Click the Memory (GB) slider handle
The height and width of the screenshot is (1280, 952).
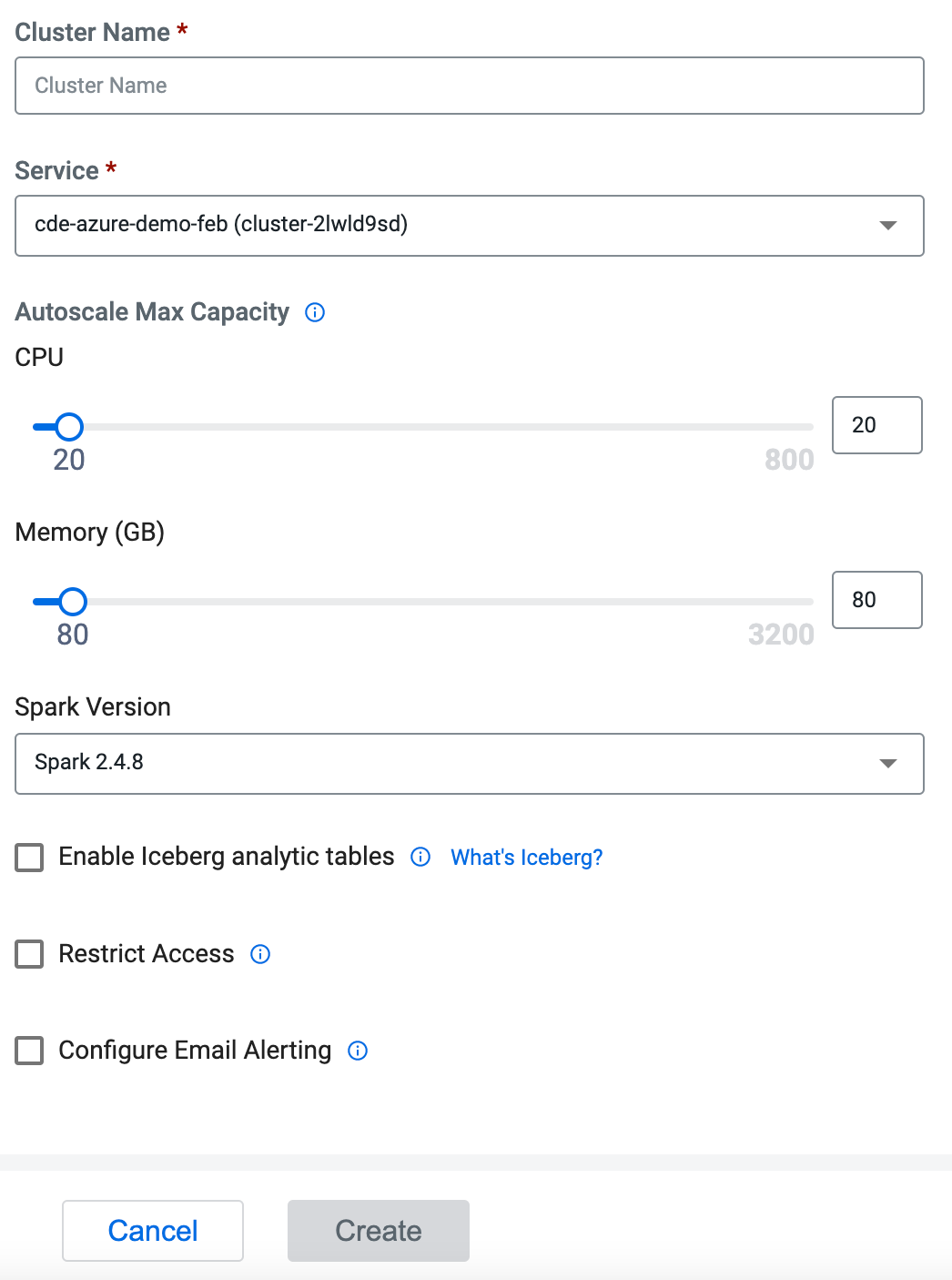[73, 601]
